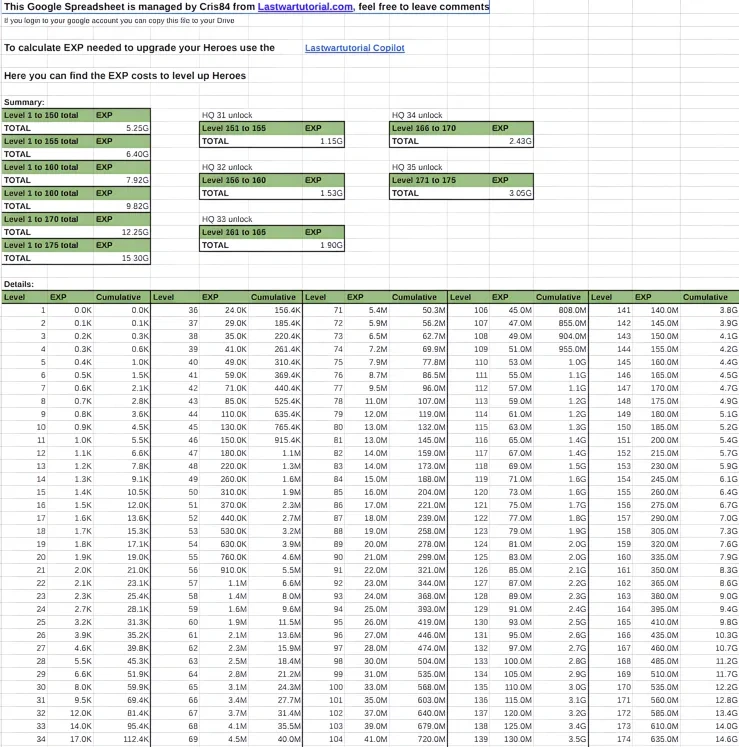Viewport: 739px width, 747px height.
Task: Click the 'HQ 31 unlock' label cell
Action: click(x=227, y=115)
